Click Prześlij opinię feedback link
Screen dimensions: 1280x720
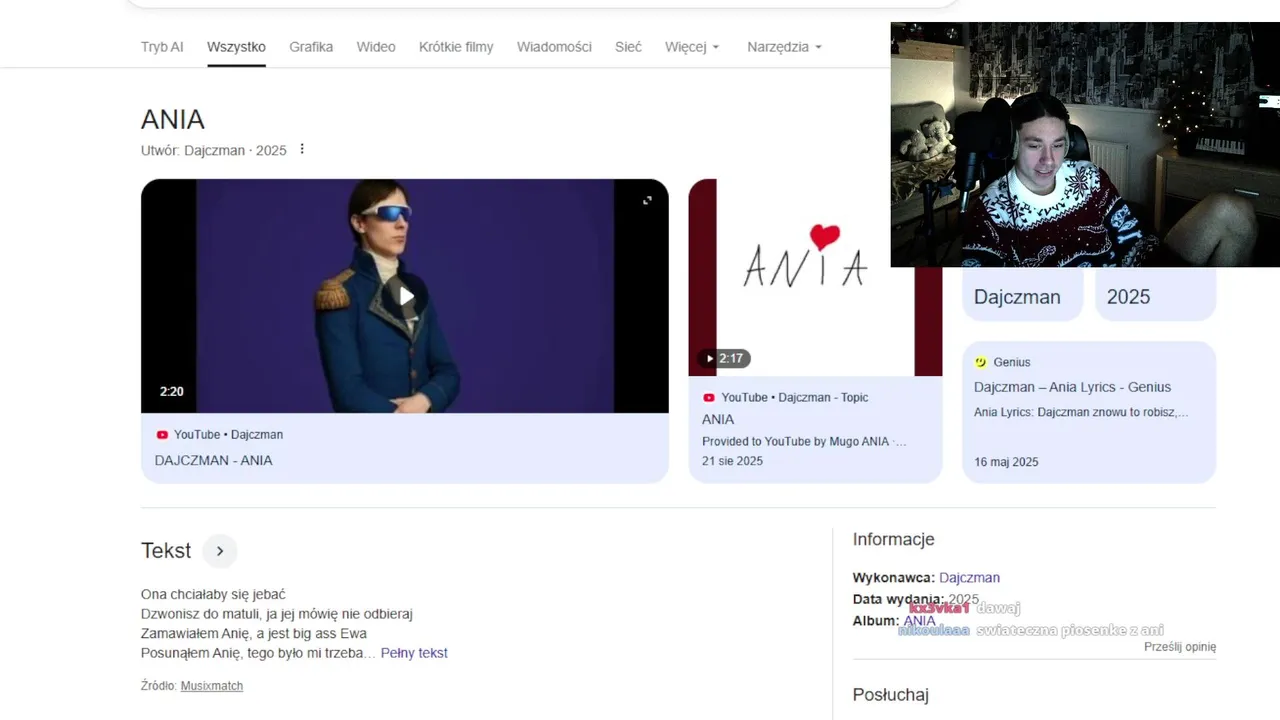coord(1180,647)
